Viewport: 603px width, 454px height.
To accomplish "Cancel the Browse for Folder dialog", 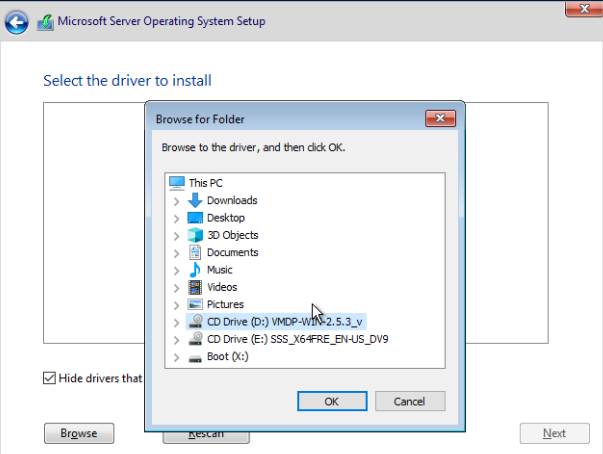I will click(x=409, y=401).
